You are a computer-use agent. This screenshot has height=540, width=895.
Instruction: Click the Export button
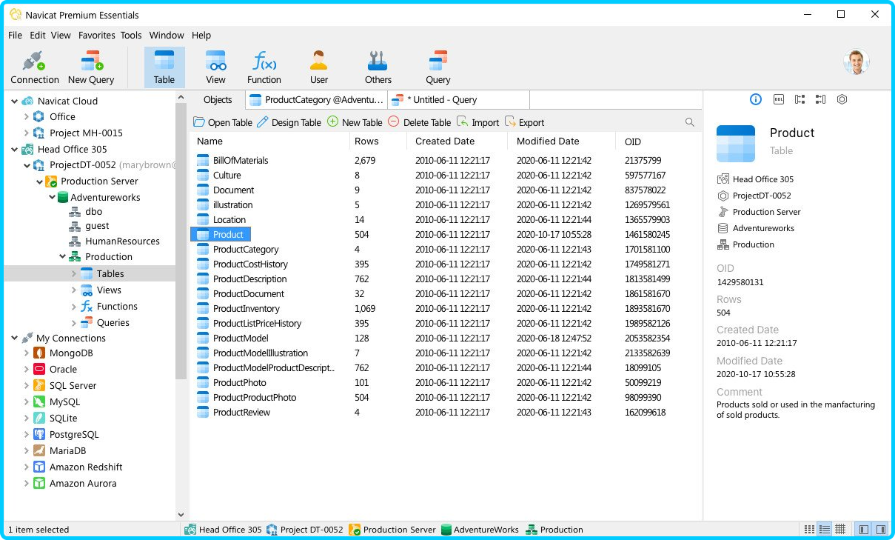click(x=524, y=122)
